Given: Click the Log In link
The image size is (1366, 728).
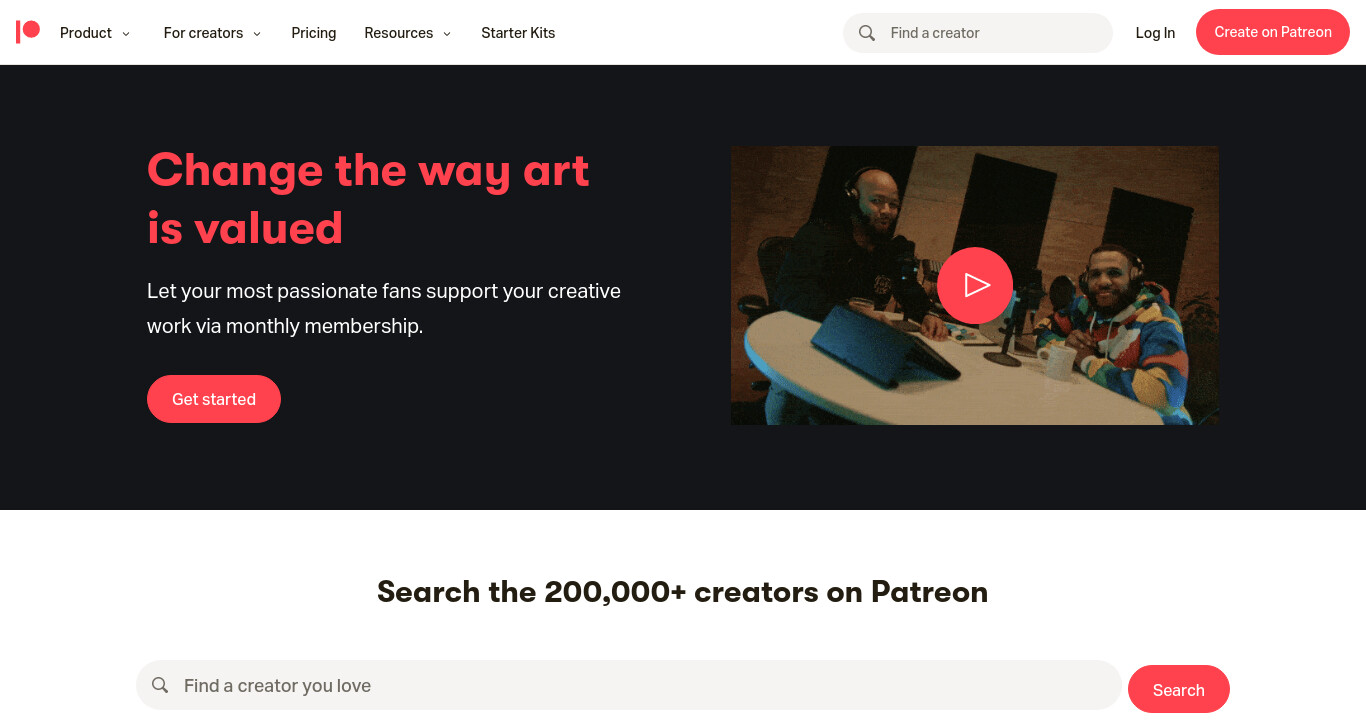Looking at the screenshot, I should point(1155,33).
